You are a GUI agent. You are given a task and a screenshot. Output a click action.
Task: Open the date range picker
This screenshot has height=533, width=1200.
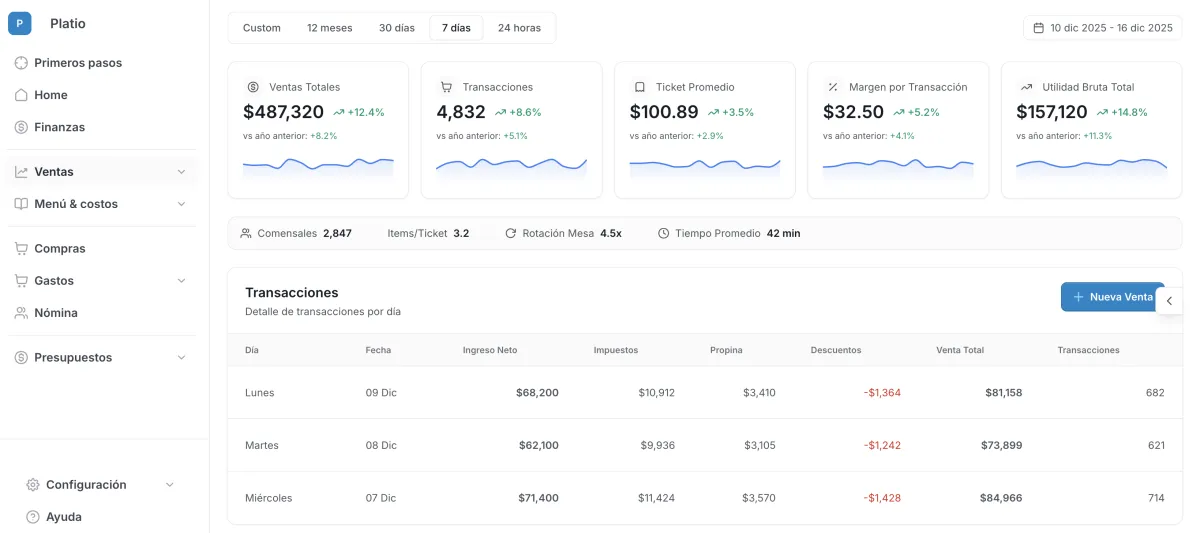pos(1102,28)
